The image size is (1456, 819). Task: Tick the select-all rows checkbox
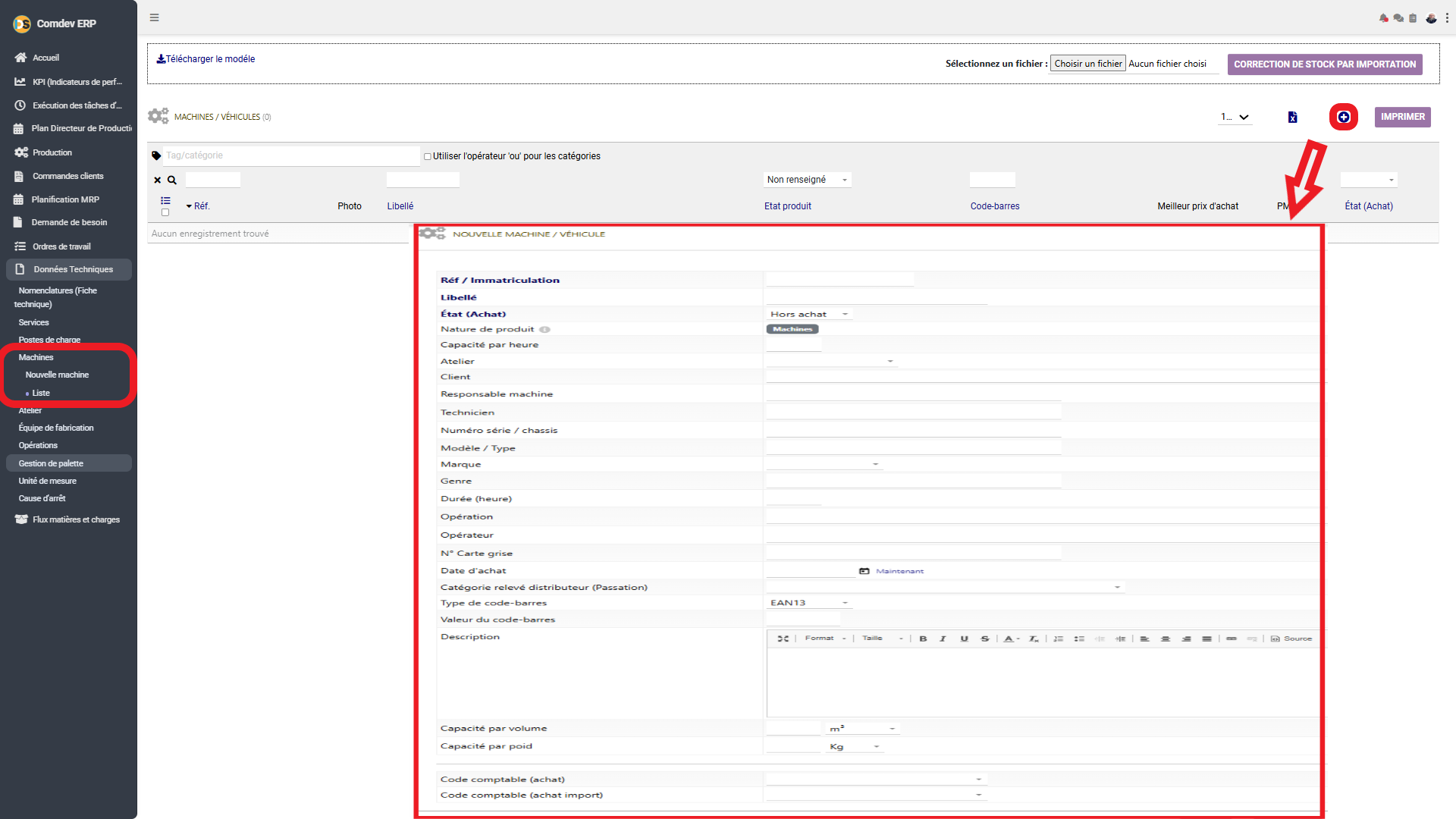click(x=165, y=212)
